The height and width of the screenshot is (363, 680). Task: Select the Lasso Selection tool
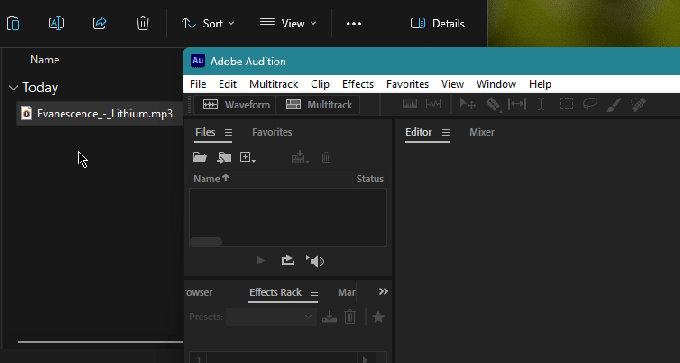[x=590, y=104]
